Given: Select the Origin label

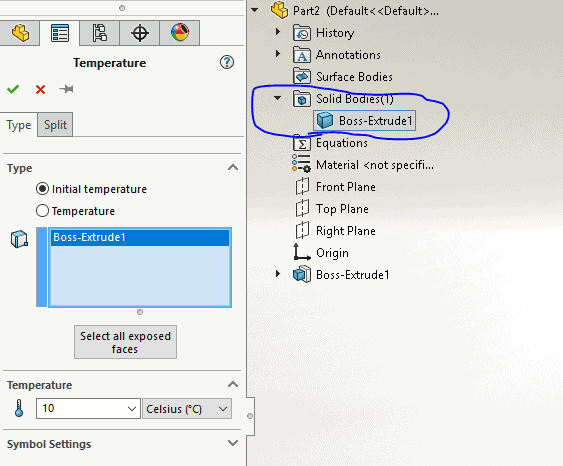Looking at the screenshot, I should [332, 253].
